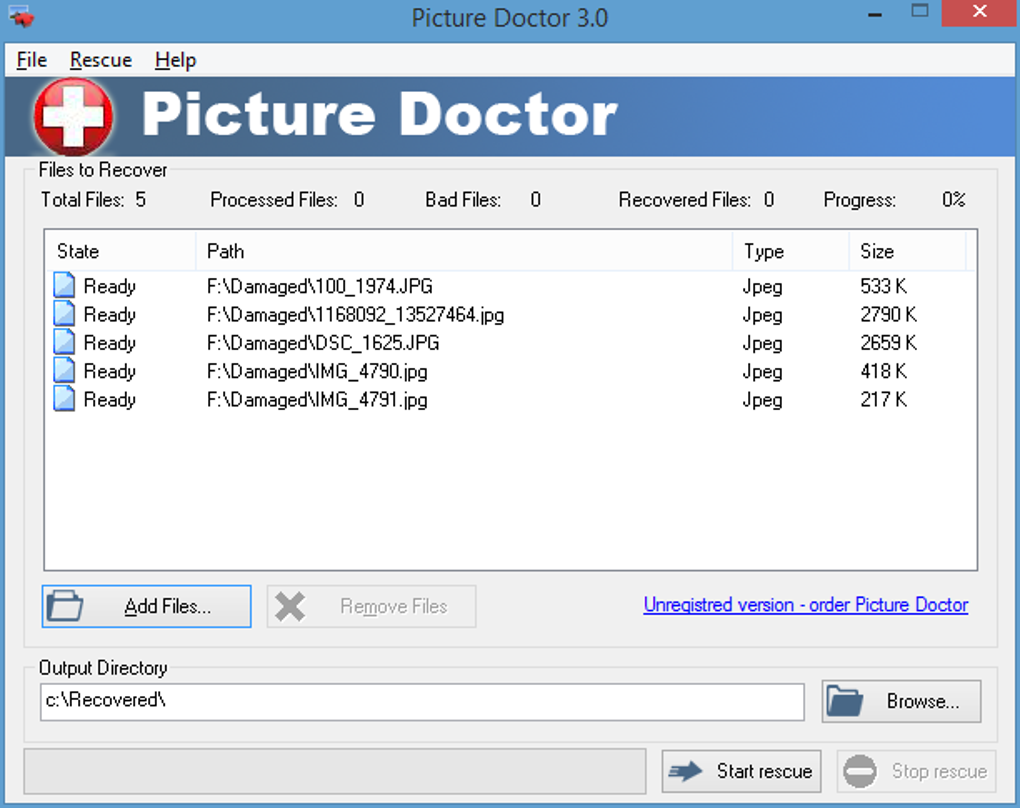The width and height of the screenshot is (1020, 808).
Task: Click the file icon for 1168092_13527464.jpg
Action: [64, 314]
